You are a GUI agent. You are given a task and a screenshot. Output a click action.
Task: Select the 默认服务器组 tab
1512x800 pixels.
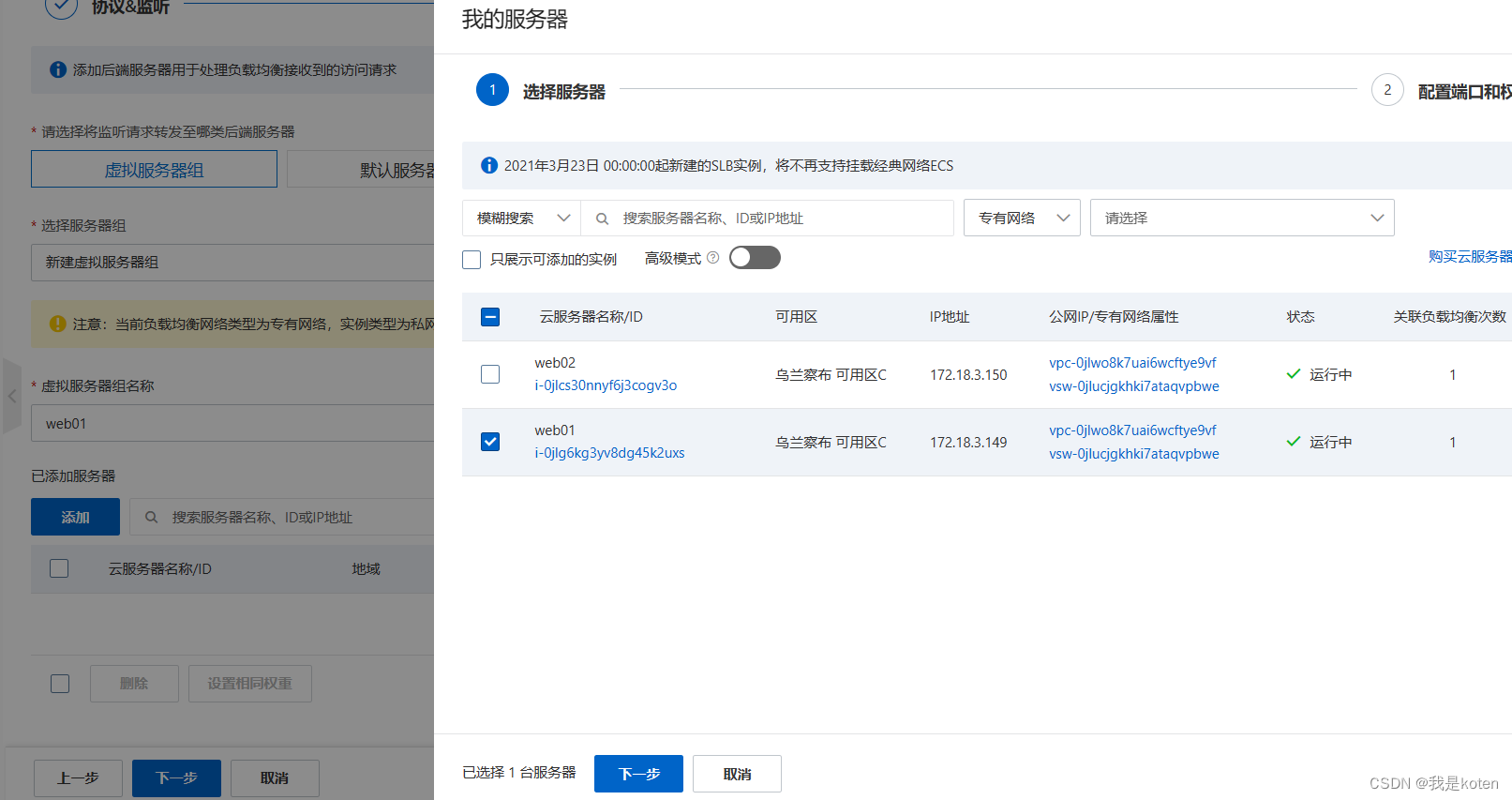coord(361,170)
